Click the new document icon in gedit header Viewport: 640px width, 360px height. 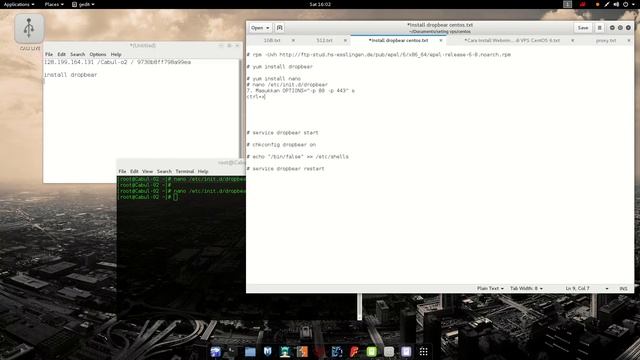click(280, 28)
